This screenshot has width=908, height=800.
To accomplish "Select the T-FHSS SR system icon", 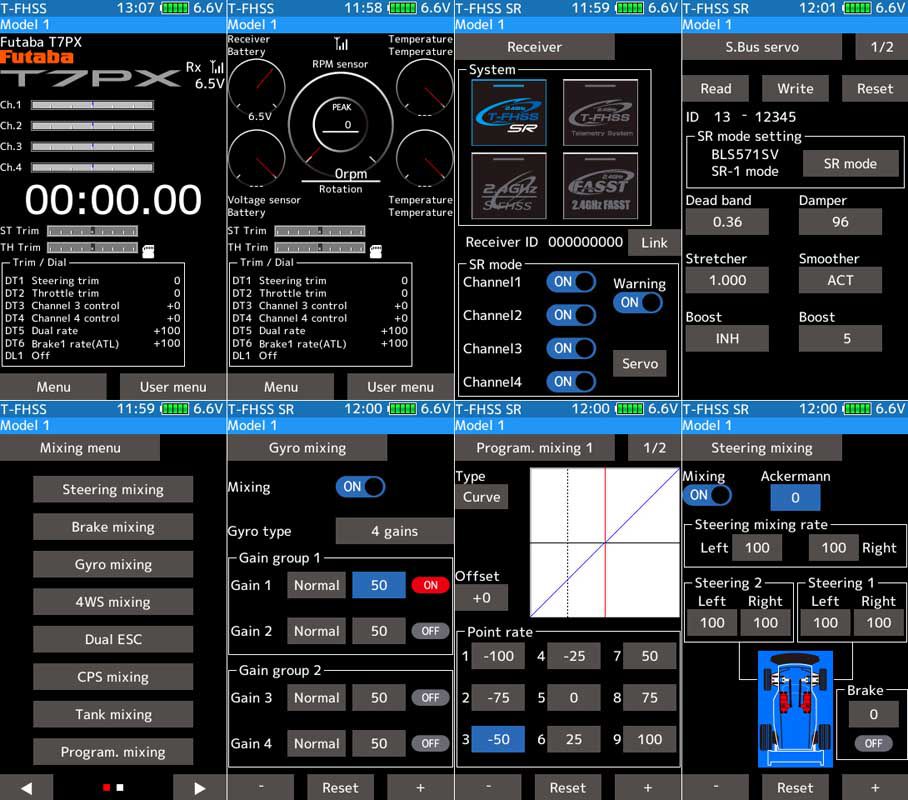I will pos(509,112).
